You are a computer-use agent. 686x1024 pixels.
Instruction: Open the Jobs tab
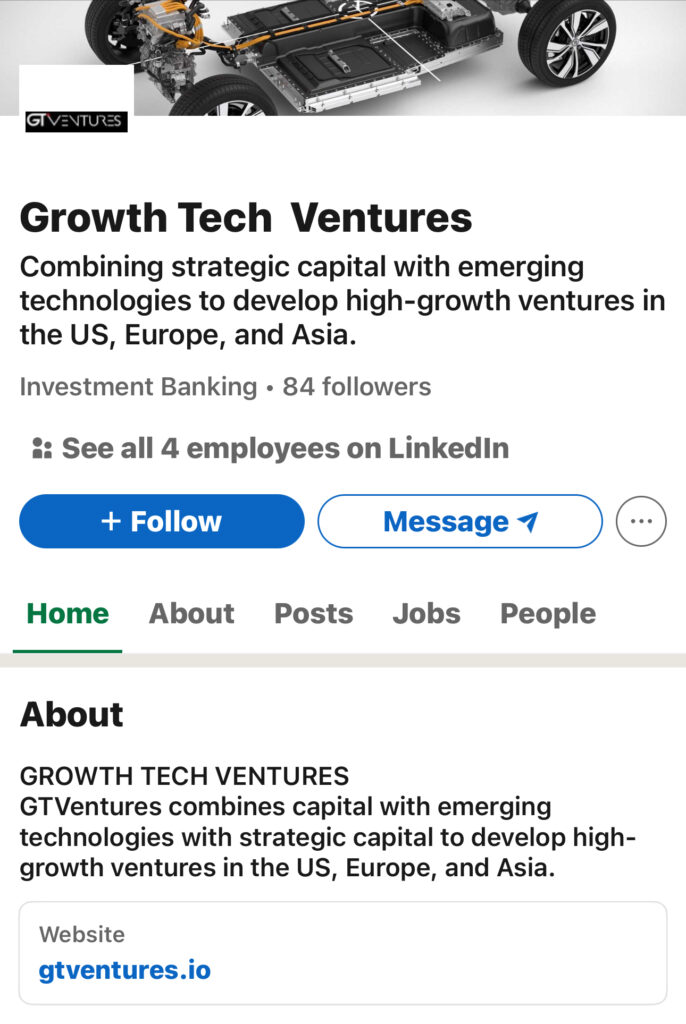(x=426, y=613)
